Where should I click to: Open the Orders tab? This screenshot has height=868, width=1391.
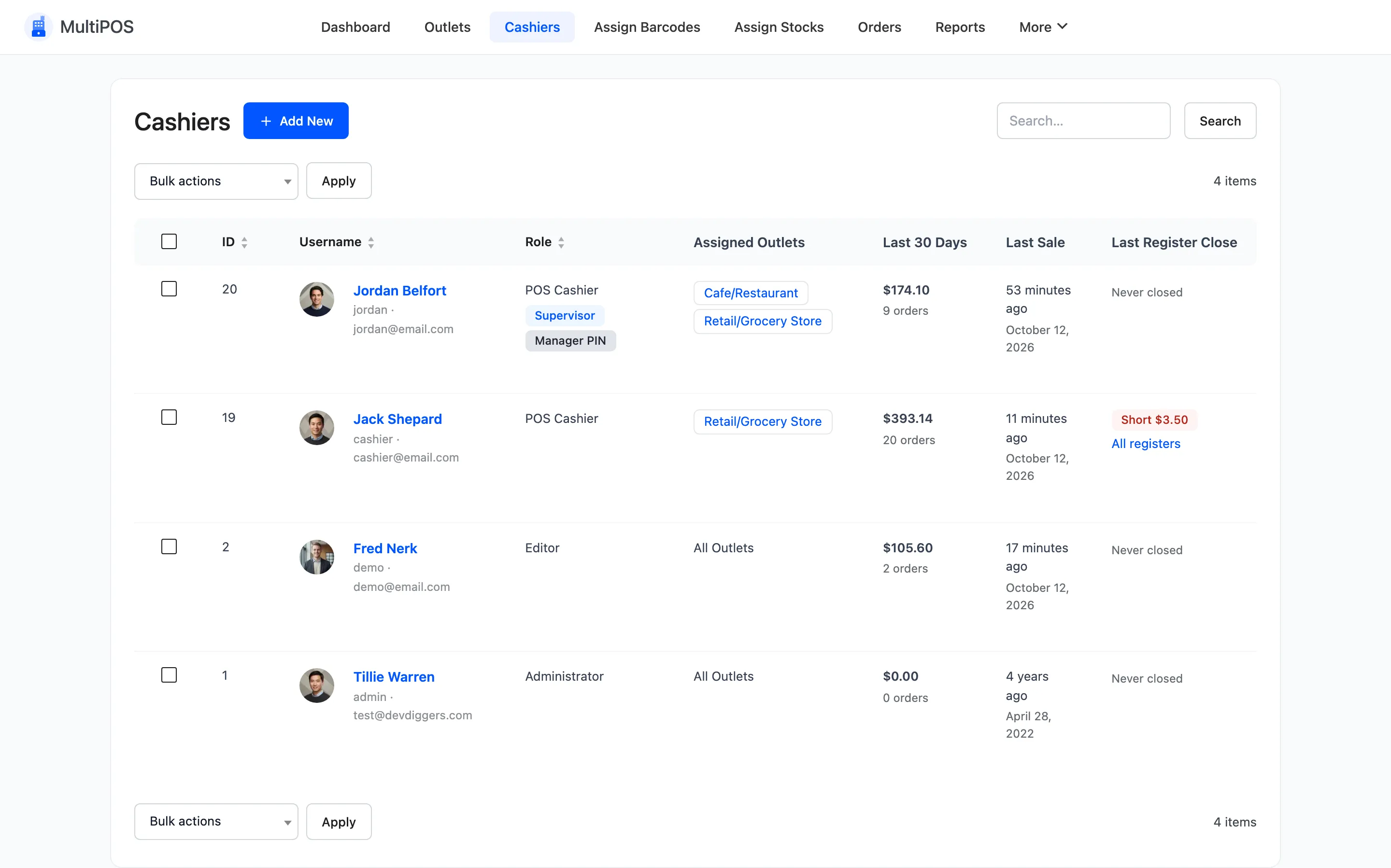(880, 27)
